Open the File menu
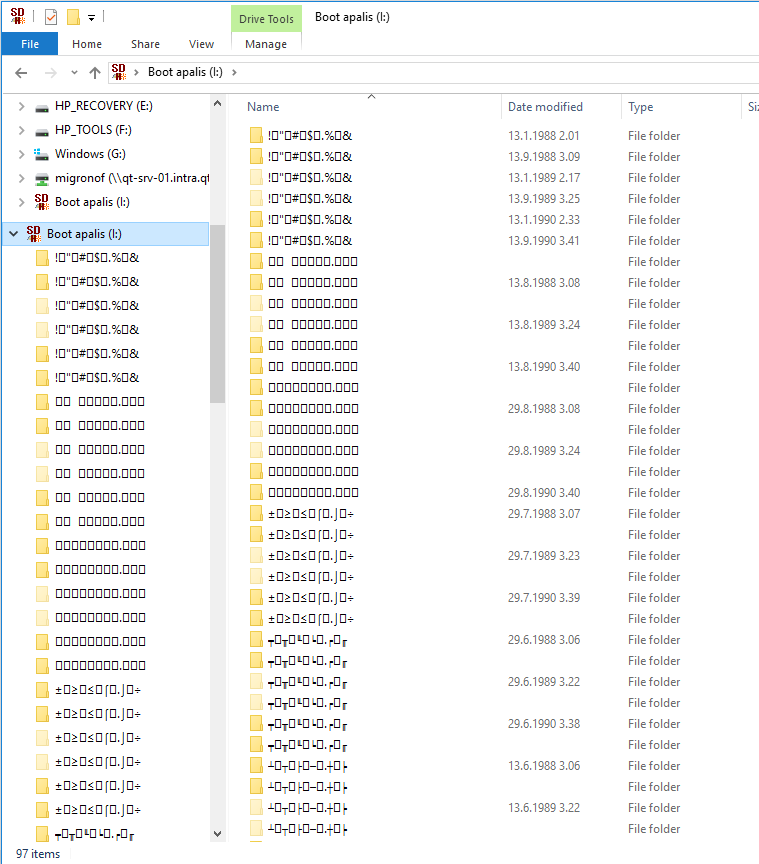Screen dimensions: 759x864 (30, 44)
